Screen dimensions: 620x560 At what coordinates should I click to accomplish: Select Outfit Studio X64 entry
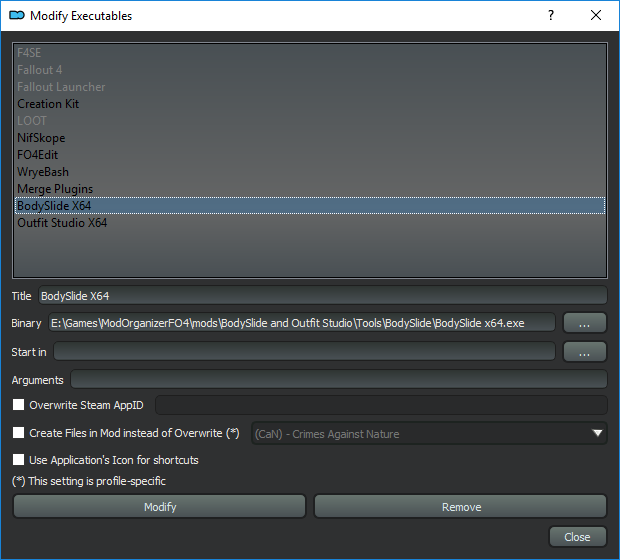coord(310,223)
